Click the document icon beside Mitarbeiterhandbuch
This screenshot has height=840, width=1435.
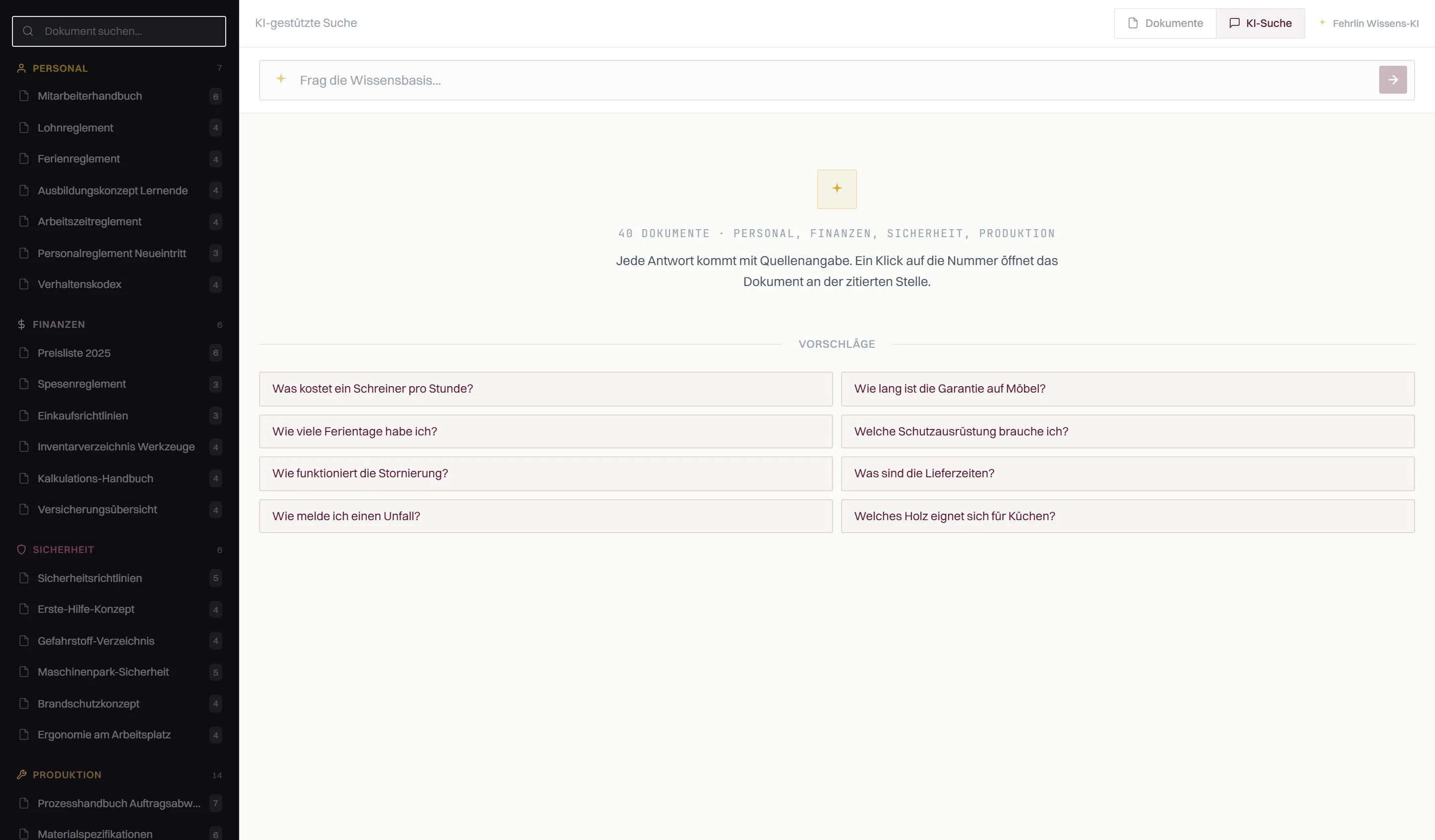coord(24,96)
